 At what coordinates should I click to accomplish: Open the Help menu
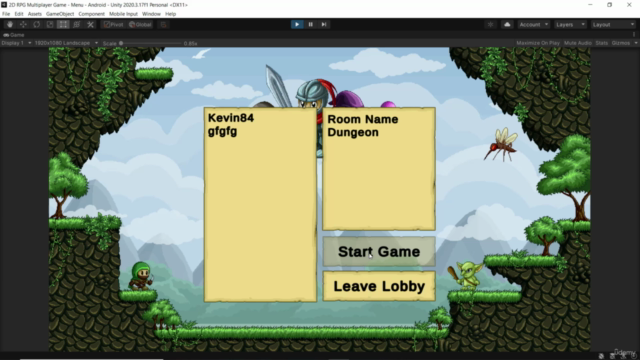(x=171, y=14)
